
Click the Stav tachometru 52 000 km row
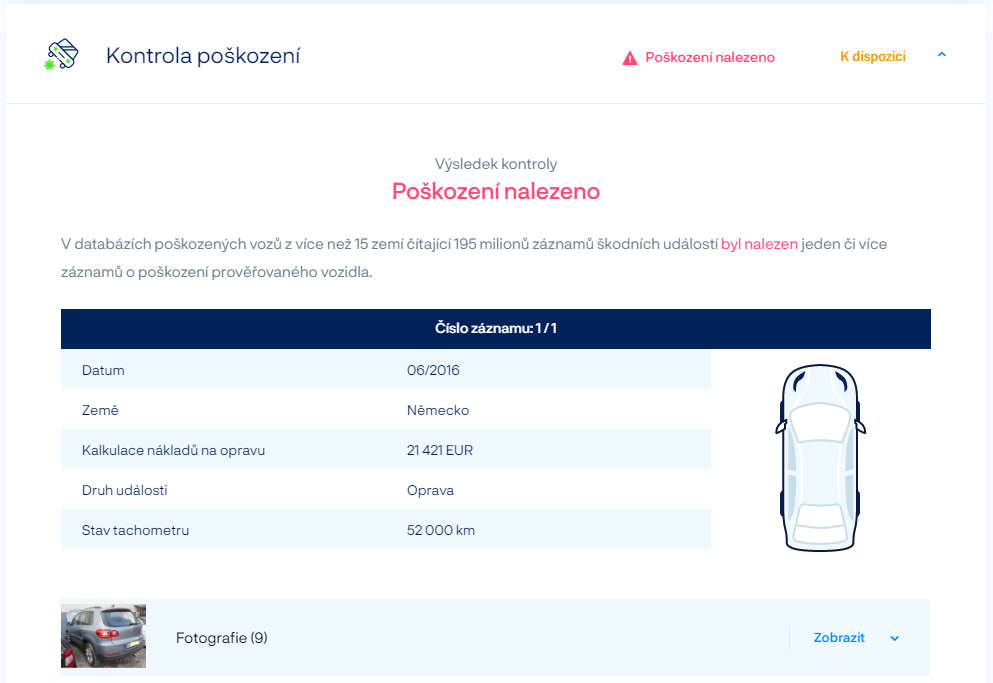(386, 530)
